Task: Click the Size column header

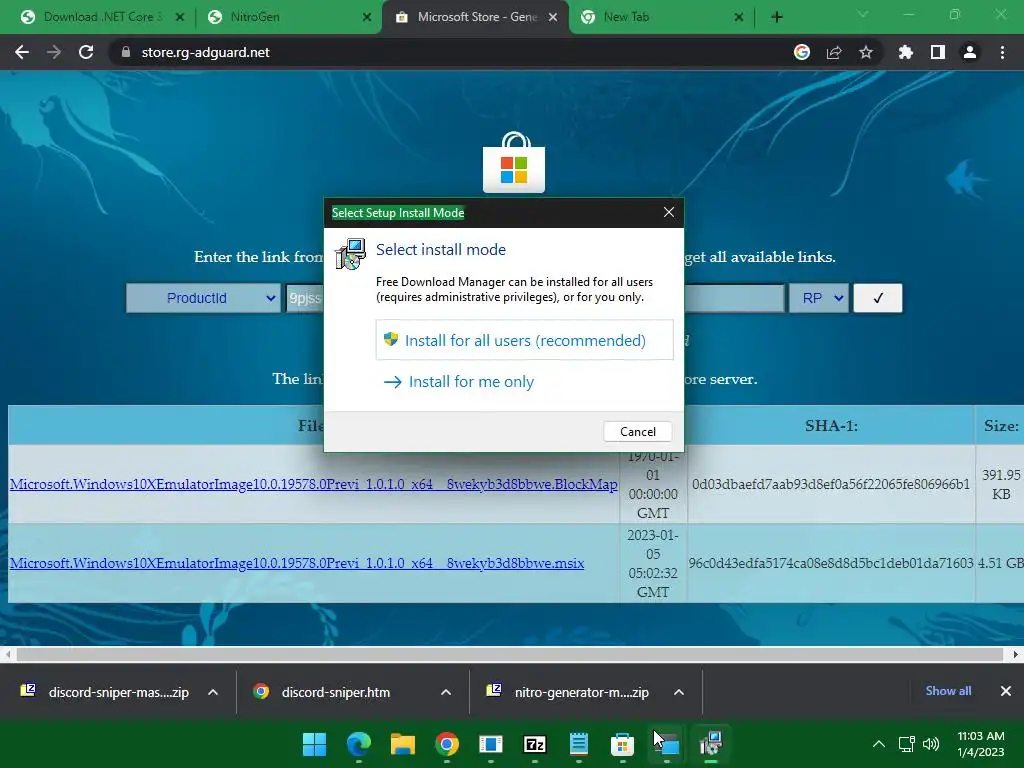Action: pos(1000,426)
